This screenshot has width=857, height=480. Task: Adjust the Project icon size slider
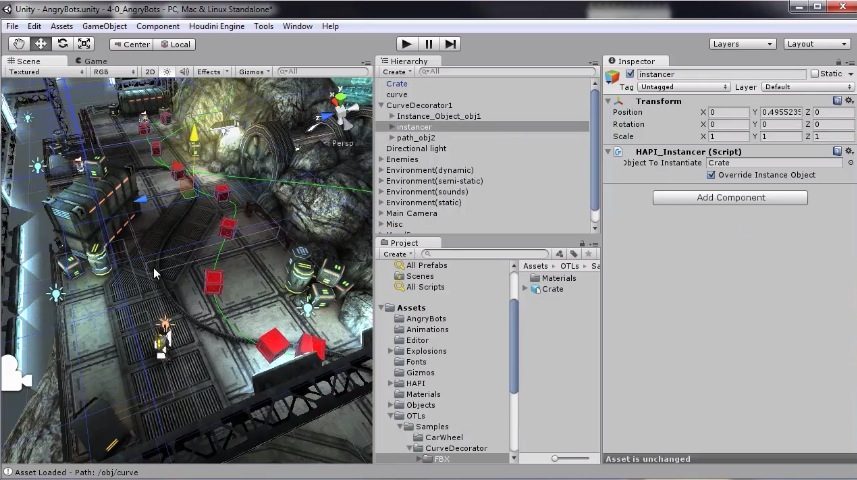pos(556,458)
